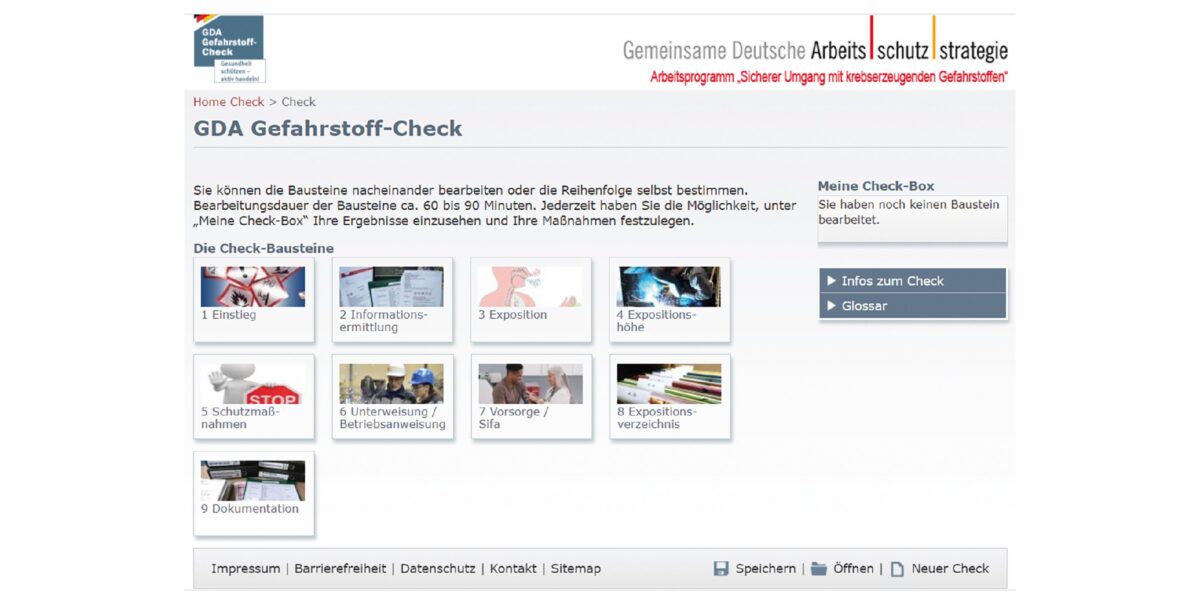Open the Datenschutz footer link
Screen dimensions: 1200x600
pos(437,569)
